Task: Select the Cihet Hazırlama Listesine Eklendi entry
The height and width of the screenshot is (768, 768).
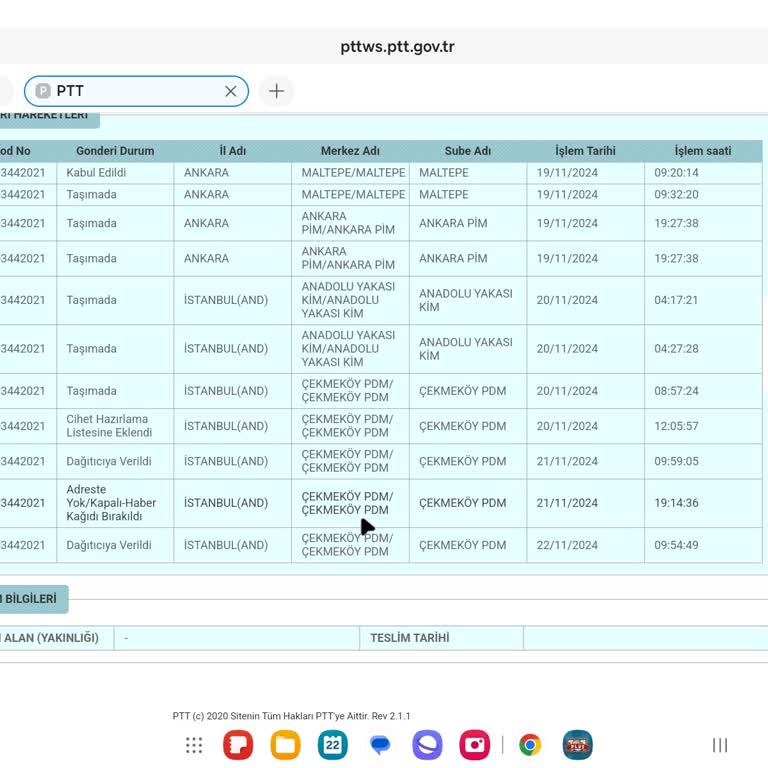Action: 109,426
